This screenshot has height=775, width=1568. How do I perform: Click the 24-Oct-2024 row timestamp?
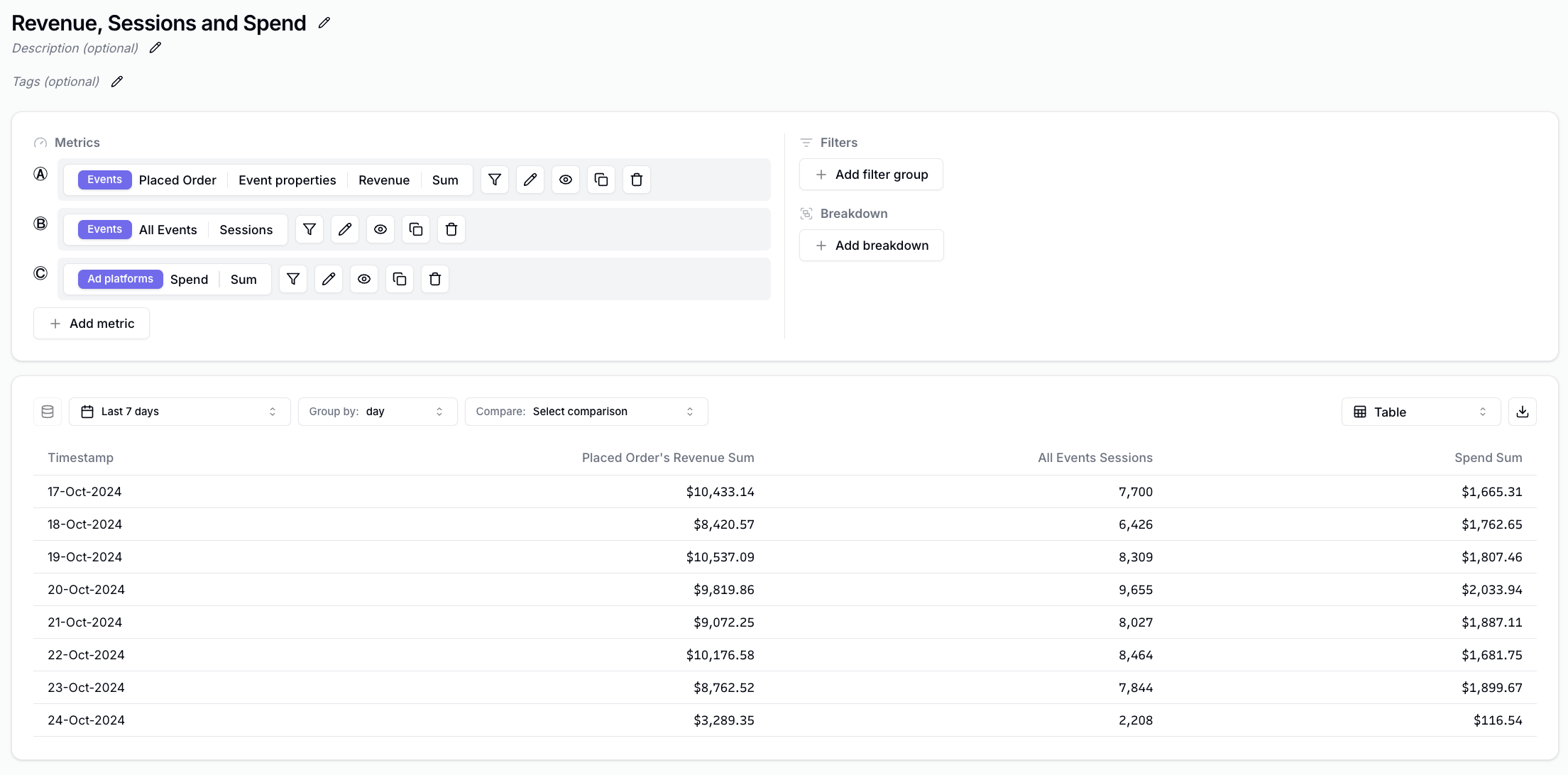pyautogui.click(x=87, y=720)
